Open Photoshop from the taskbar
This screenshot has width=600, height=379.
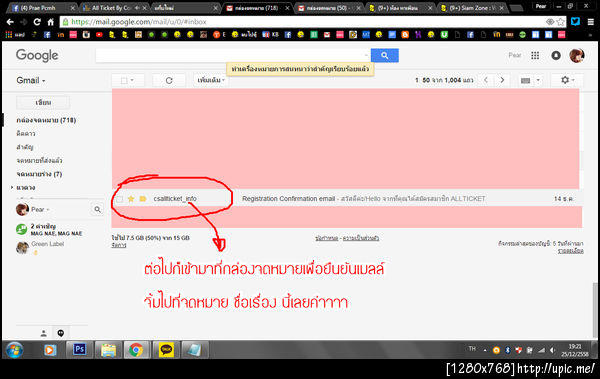pos(80,350)
